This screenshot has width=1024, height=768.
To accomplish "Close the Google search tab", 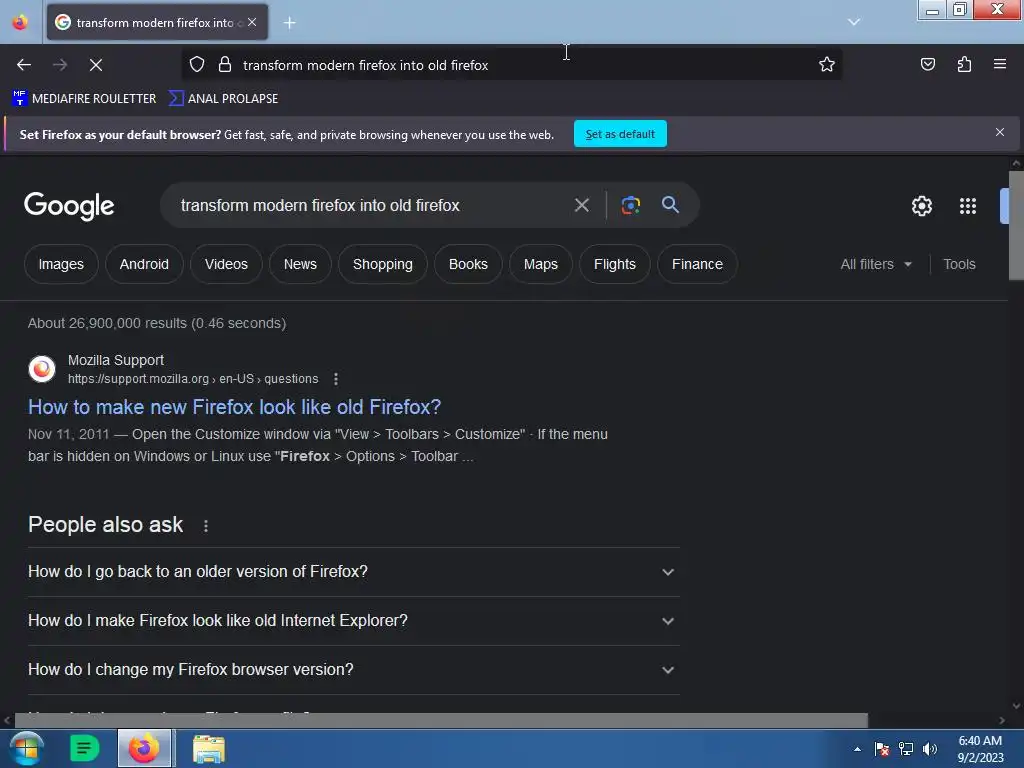I will point(252,22).
